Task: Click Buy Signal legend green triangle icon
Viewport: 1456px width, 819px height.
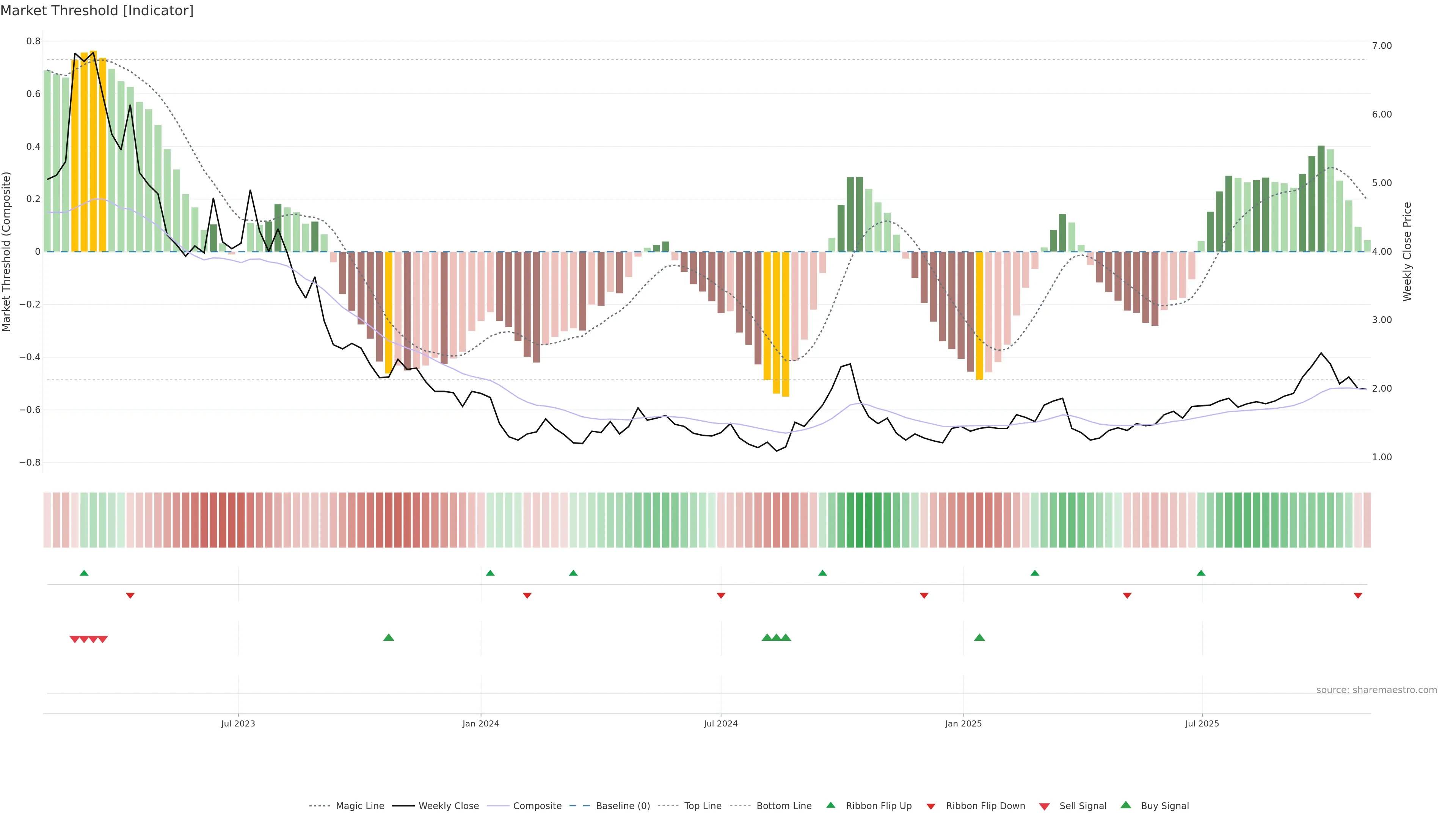Action: coord(1125,805)
